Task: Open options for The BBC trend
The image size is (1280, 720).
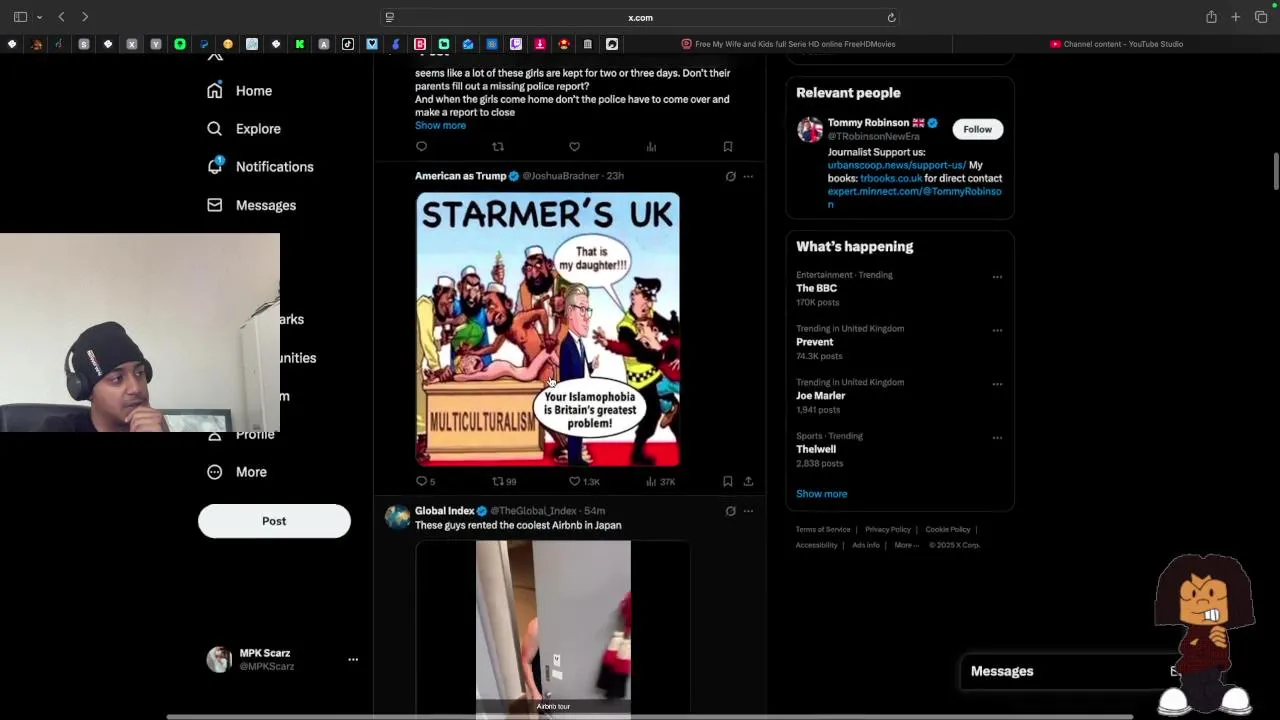Action: (x=997, y=277)
